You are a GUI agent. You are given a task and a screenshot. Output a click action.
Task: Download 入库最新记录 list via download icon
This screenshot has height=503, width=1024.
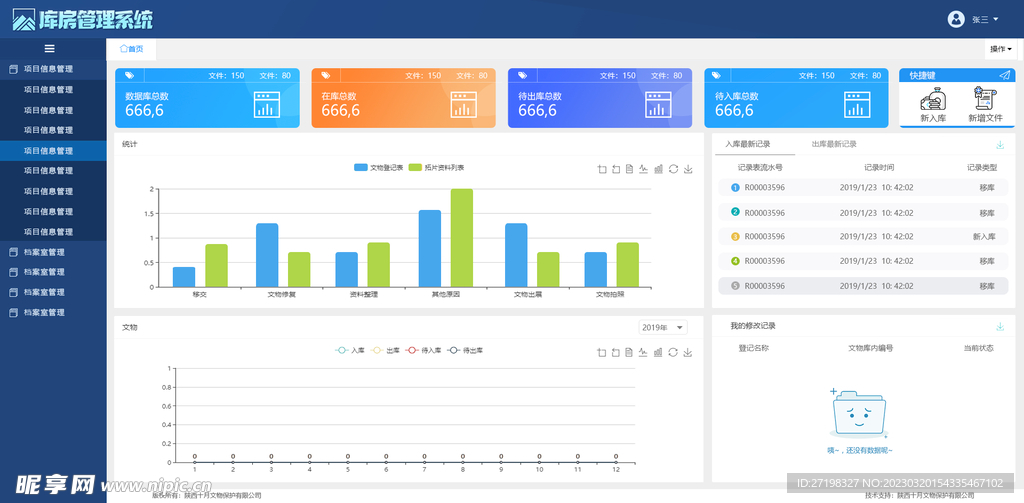1000,145
